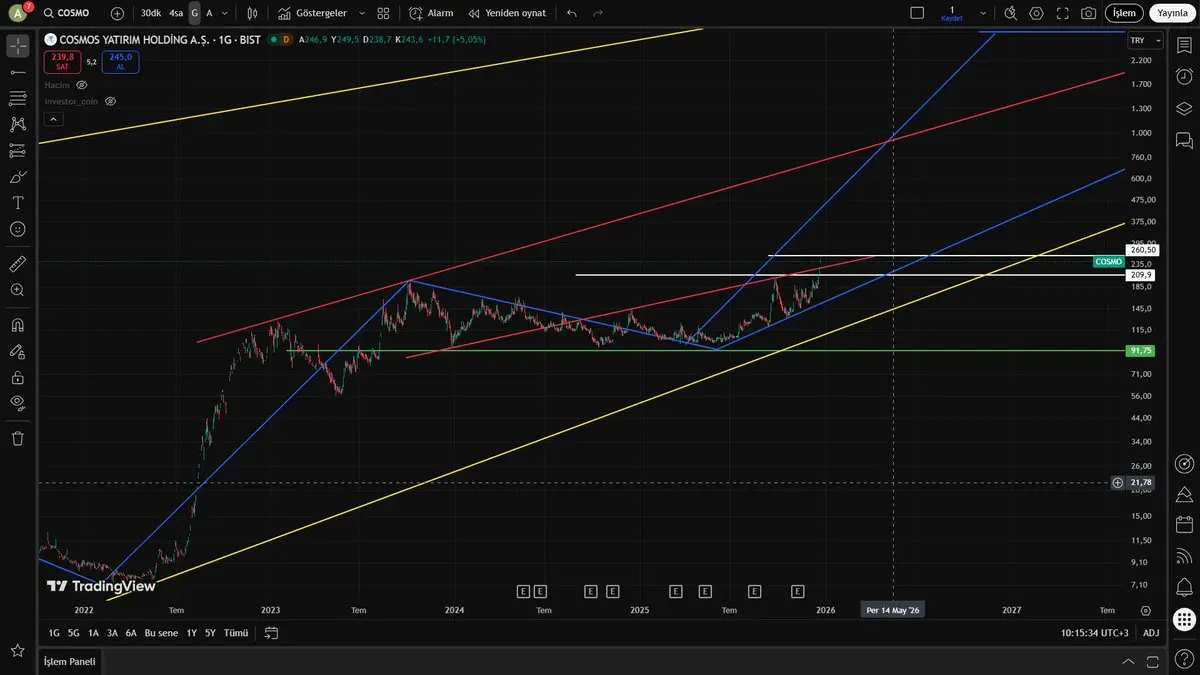Click the add symbol plus icon
The height and width of the screenshot is (675, 1200).
point(117,13)
